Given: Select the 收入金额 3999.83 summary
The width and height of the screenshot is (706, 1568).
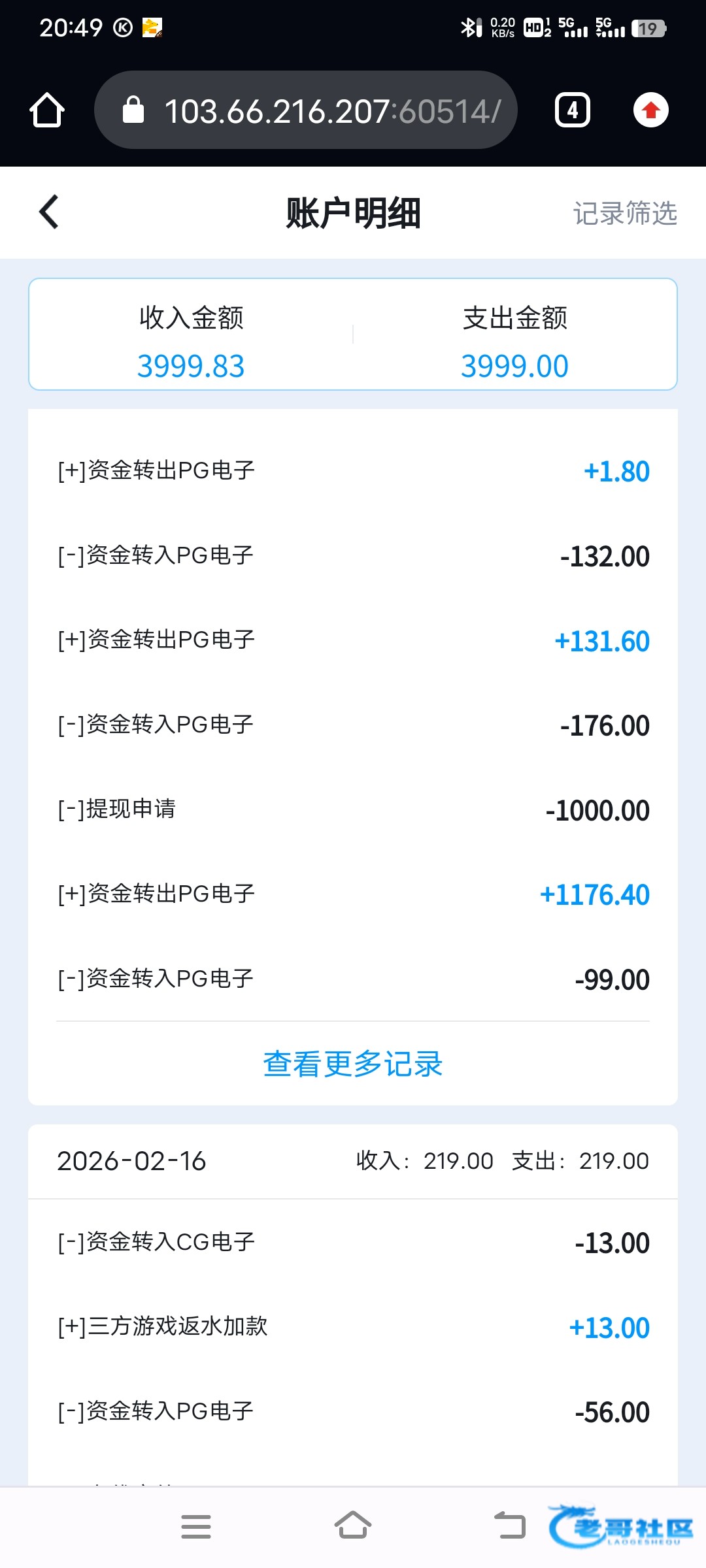Looking at the screenshot, I should (x=191, y=342).
